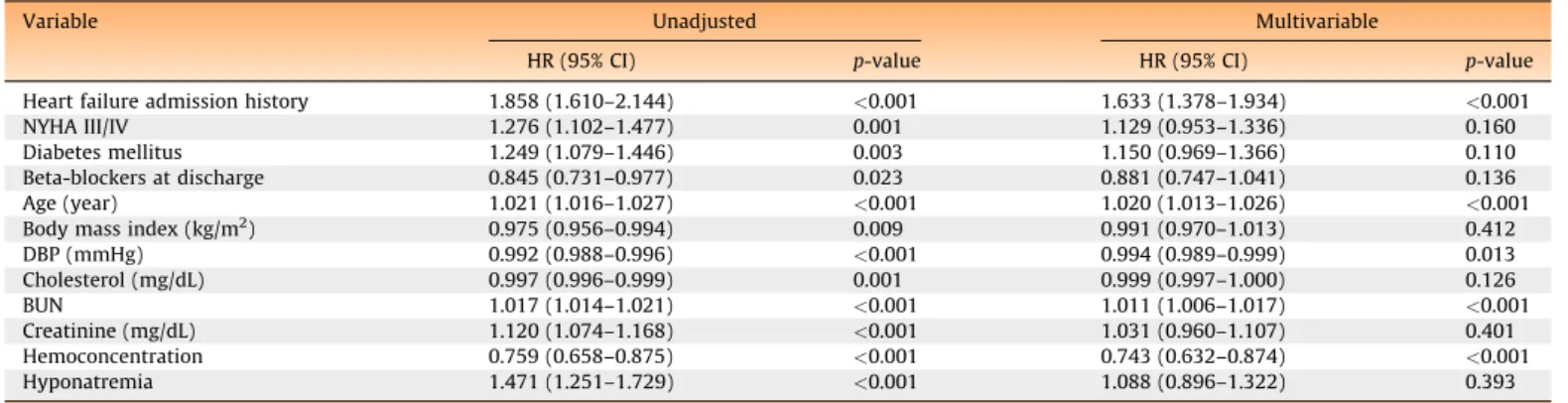Select the Multivariable column group header

tap(1317, 21)
